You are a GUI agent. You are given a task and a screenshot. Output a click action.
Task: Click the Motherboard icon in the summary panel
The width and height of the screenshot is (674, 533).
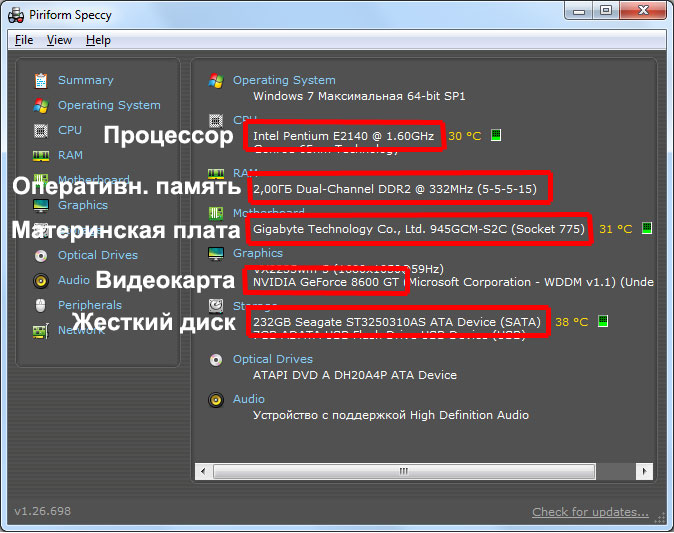(216, 213)
